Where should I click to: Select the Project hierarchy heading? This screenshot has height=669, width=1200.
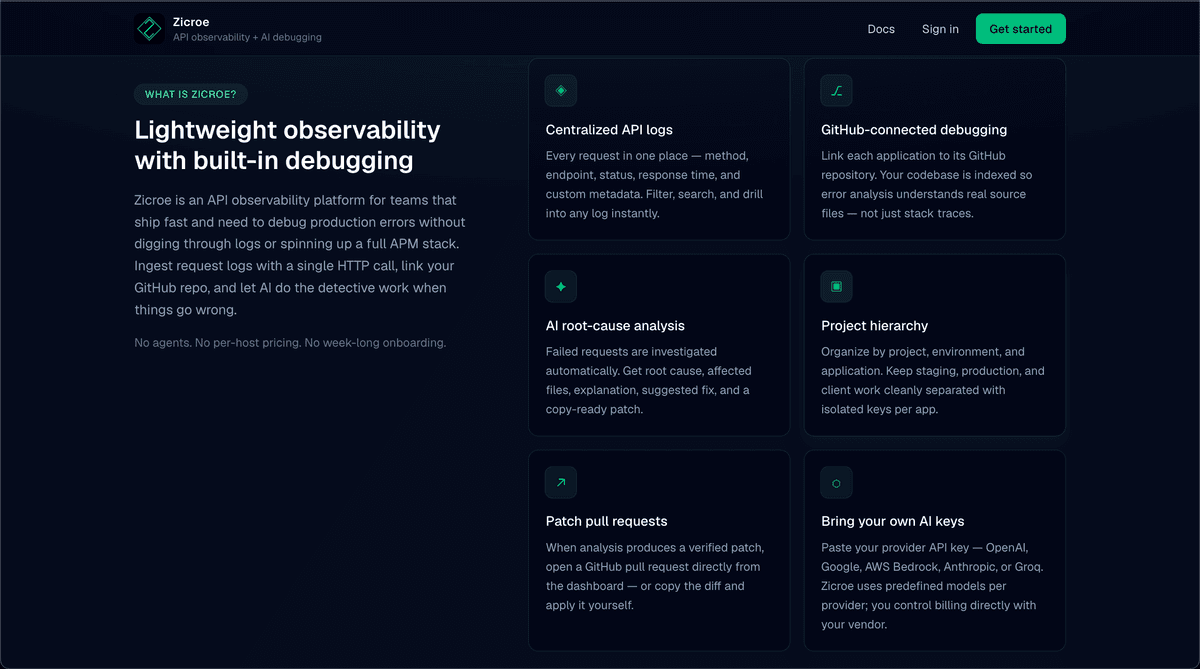pyautogui.click(x=875, y=326)
